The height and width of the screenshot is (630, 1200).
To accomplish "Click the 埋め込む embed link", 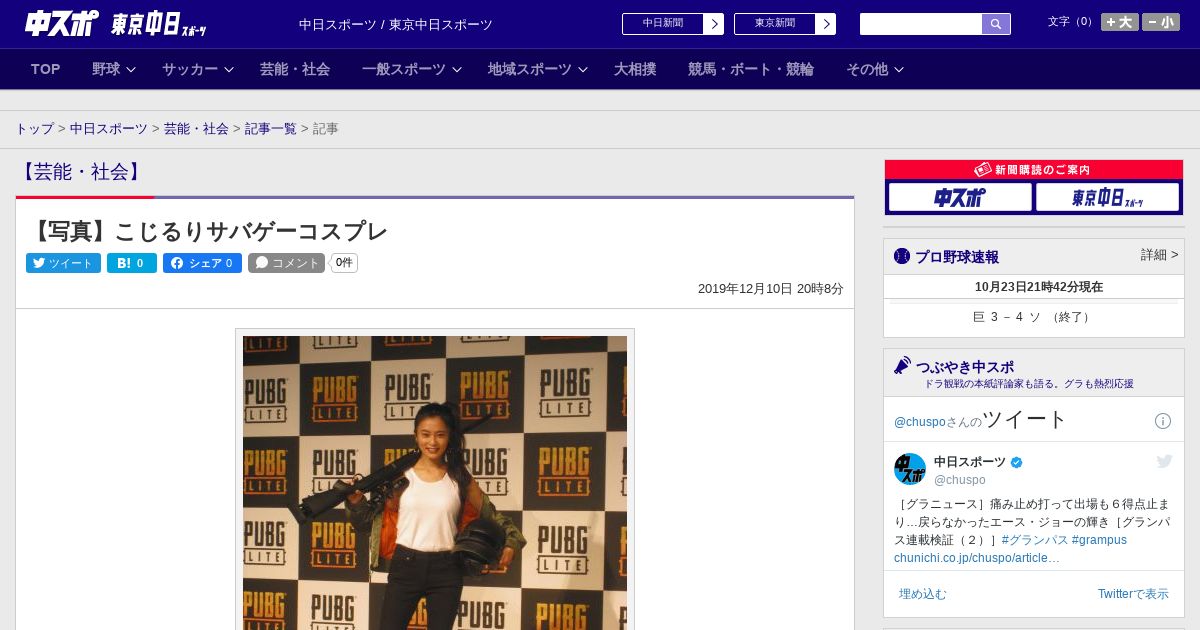I will point(922,594).
